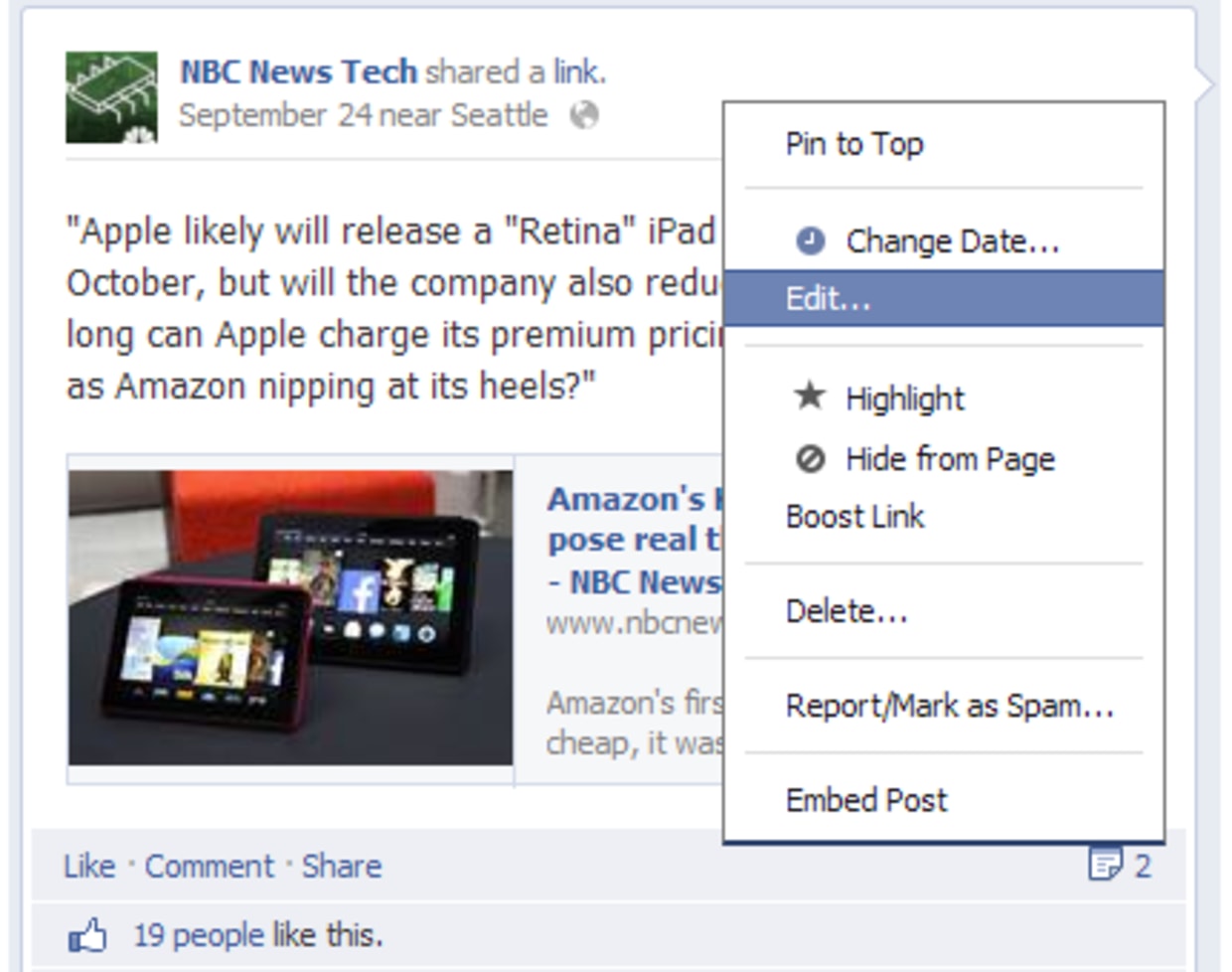Like the NBC News Tech post

coord(89,866)
